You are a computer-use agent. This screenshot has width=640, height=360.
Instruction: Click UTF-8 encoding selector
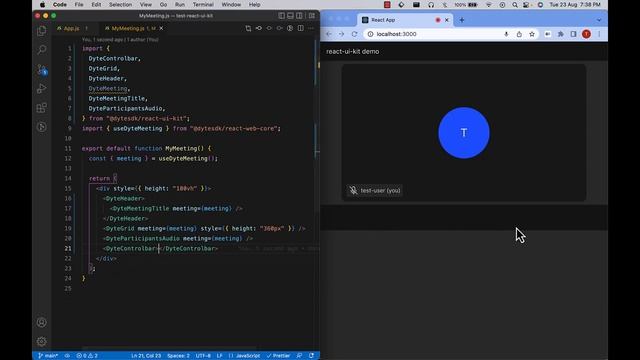tap(203, 356)
